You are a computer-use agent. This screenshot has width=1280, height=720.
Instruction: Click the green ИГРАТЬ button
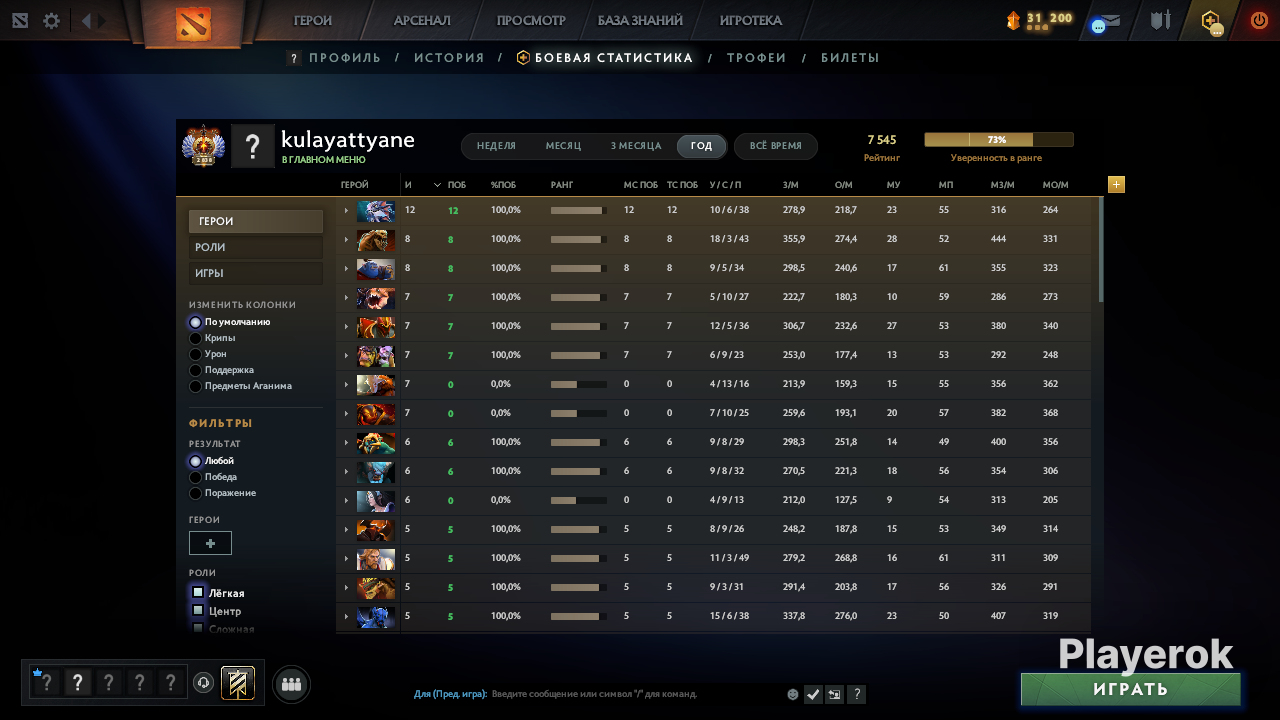tap(1131, 689)
